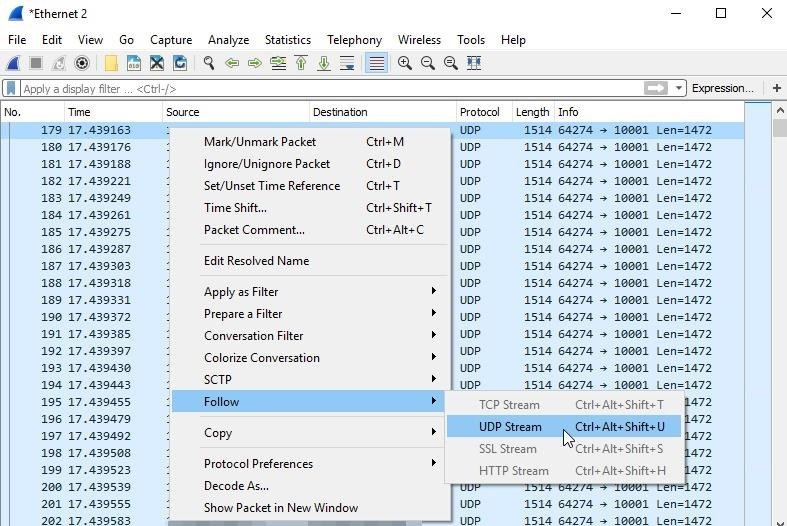
Task: Open the Expression... filter builder
Action: click(x=723, y=88)
